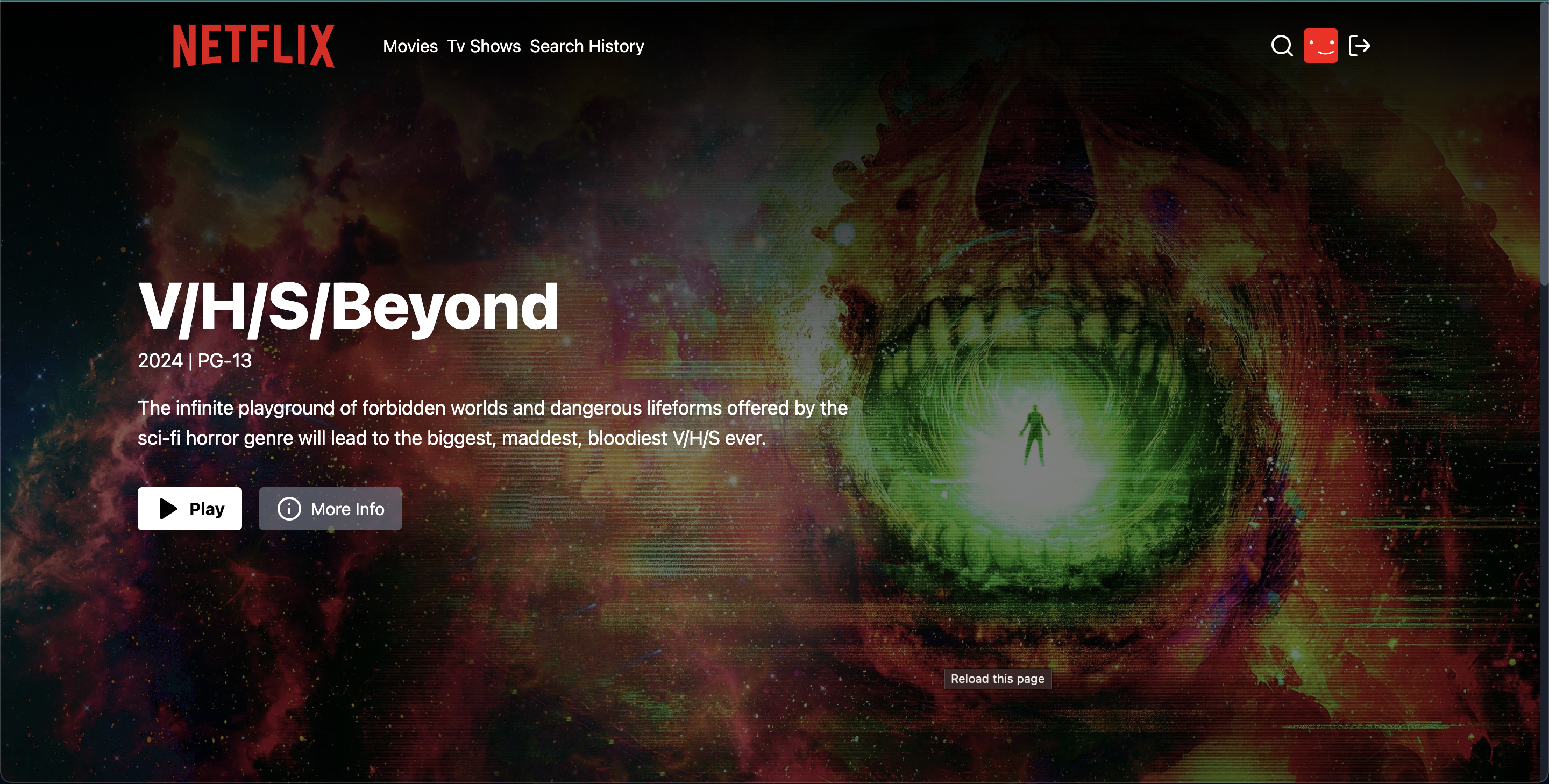
Task: Click the PG-13 rating label
Action: [x=224, y=361]
